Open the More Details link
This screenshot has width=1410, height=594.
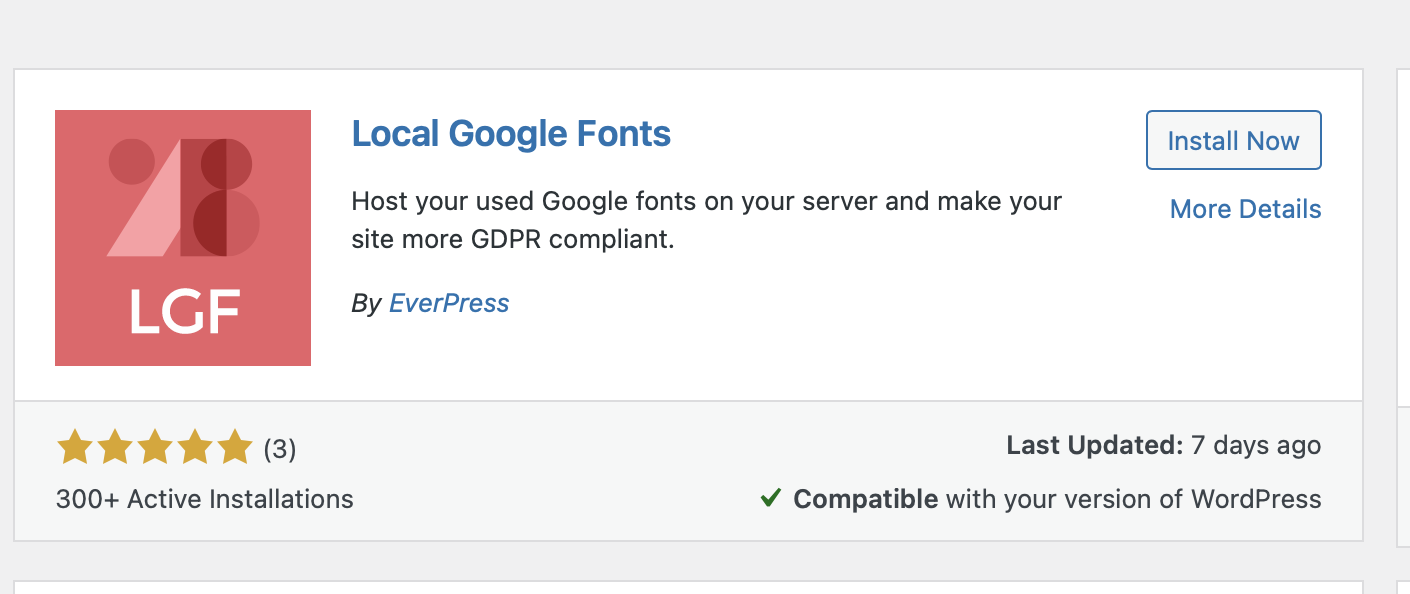click(x=1245, y=209)
